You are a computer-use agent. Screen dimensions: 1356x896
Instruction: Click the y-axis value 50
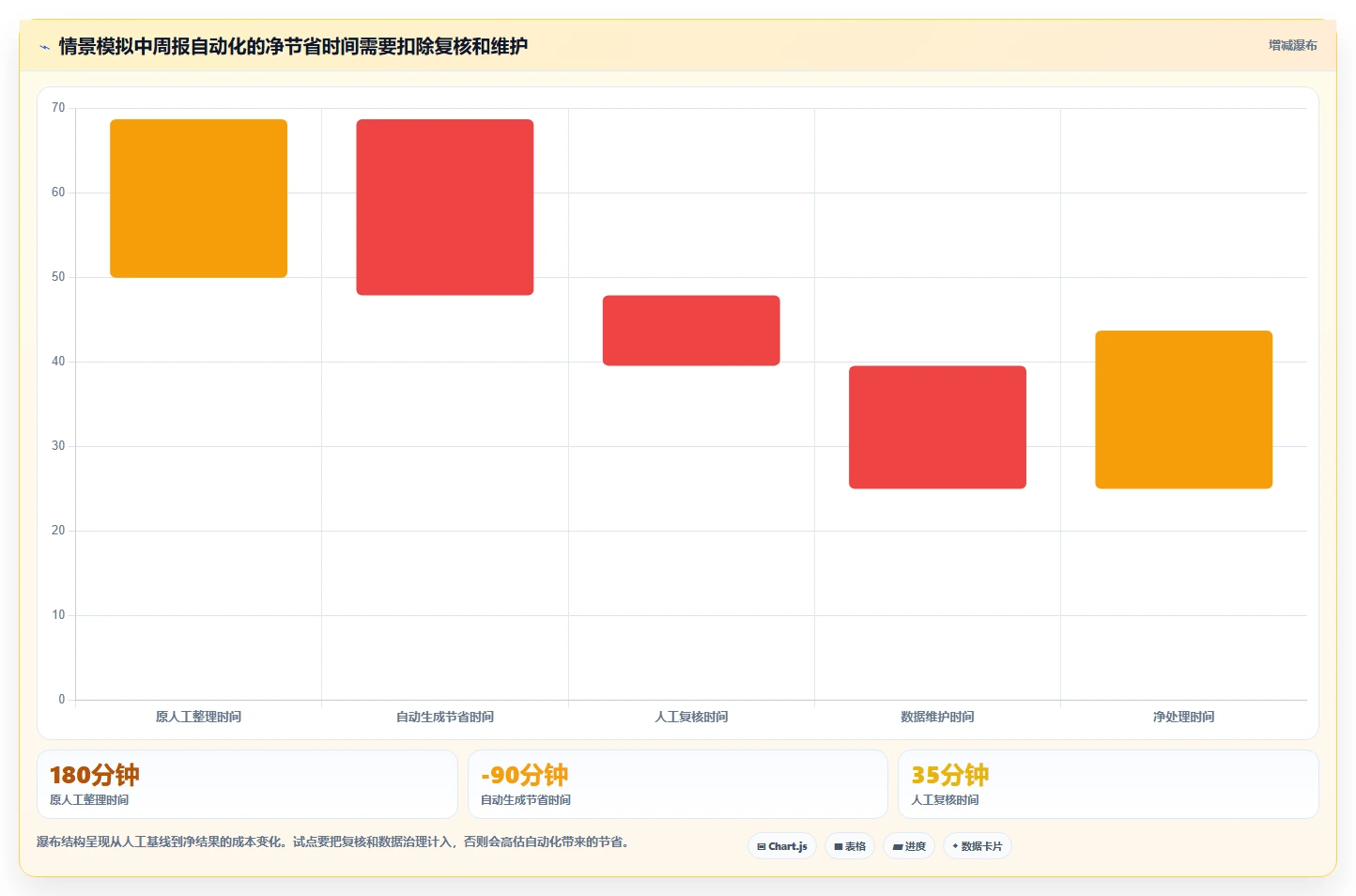(58, 277)
